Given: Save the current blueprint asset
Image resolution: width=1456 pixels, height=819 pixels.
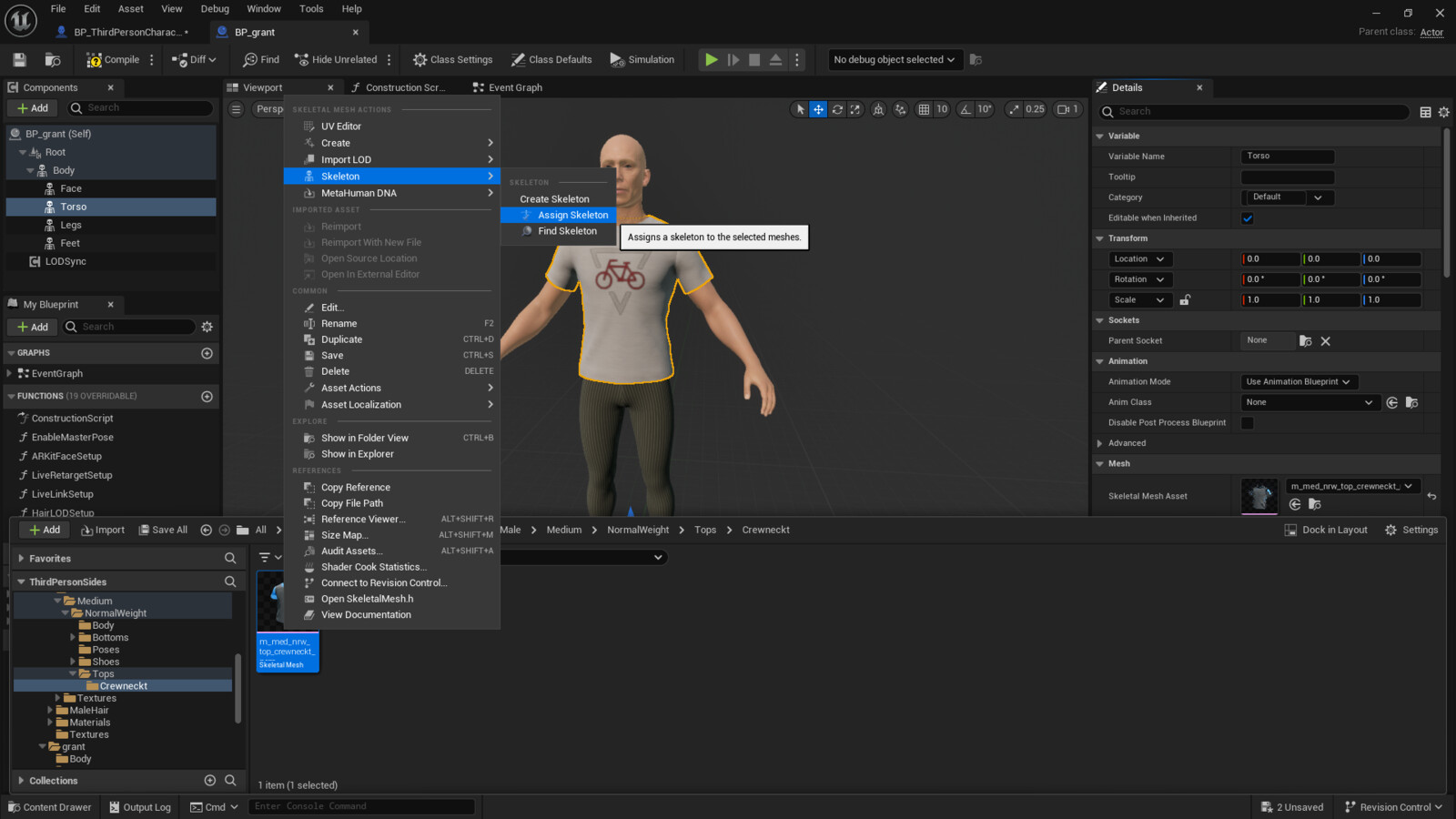Looking at the screenshot, I should tap(19, 60).
